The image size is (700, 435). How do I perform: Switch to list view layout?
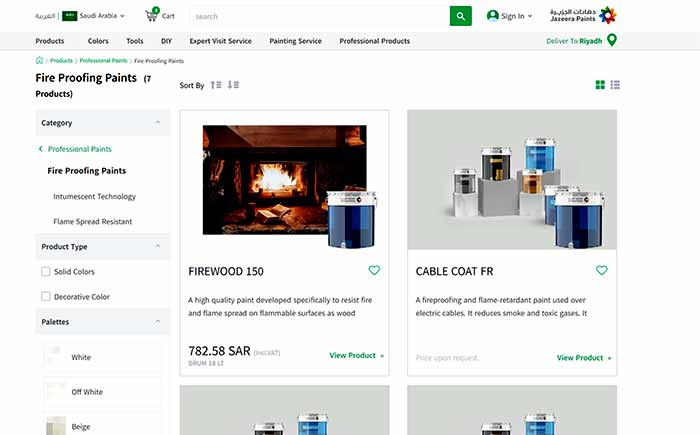615,85
